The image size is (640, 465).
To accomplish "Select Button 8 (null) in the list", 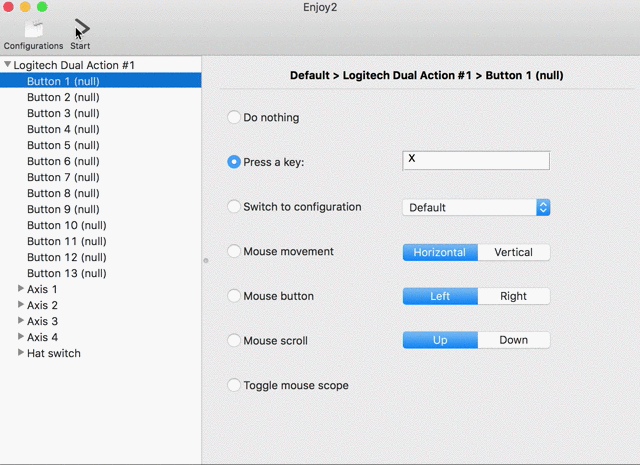I will coord(100,193).
